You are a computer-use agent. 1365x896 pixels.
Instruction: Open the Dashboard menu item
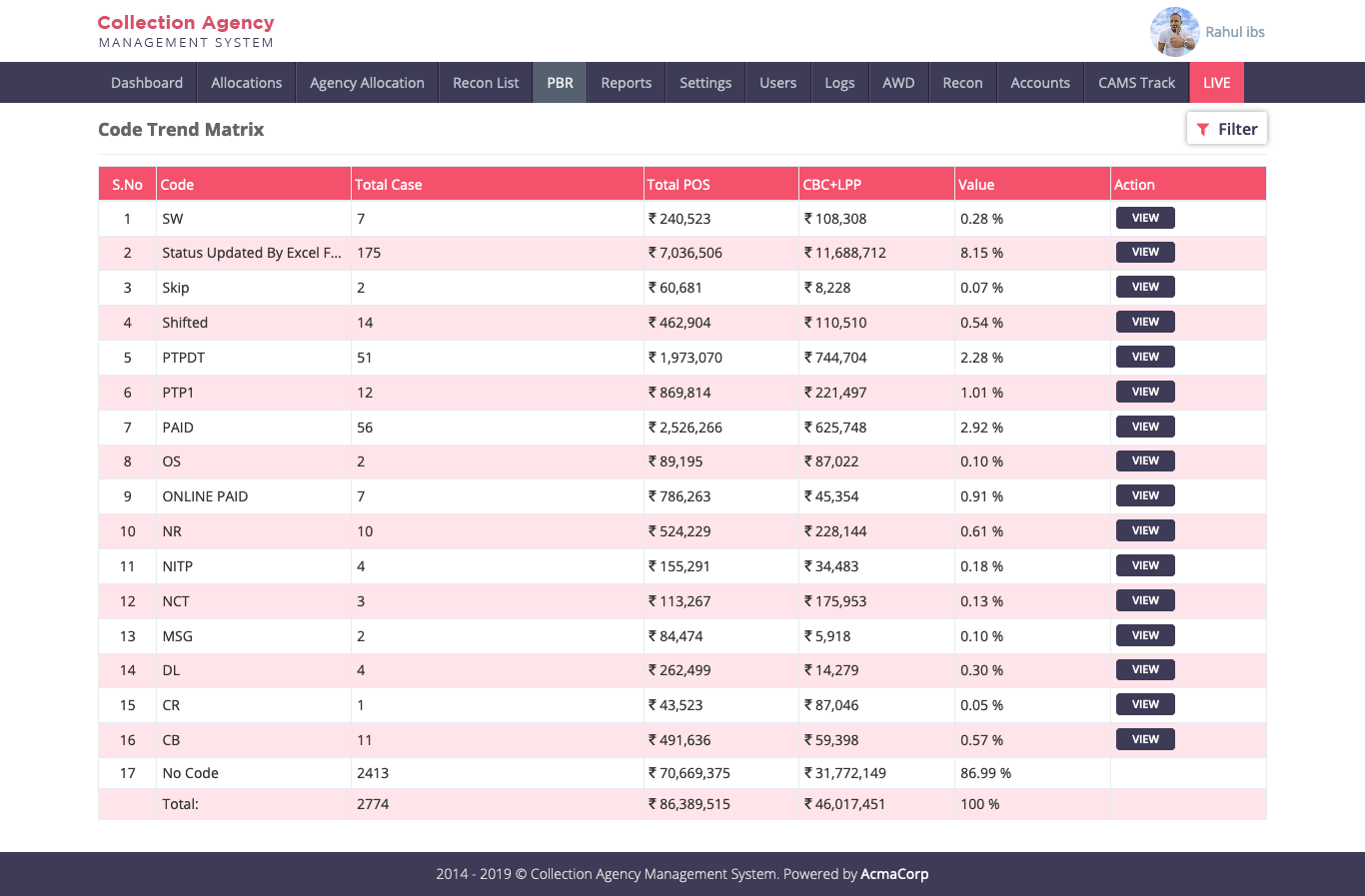[147, 83]
